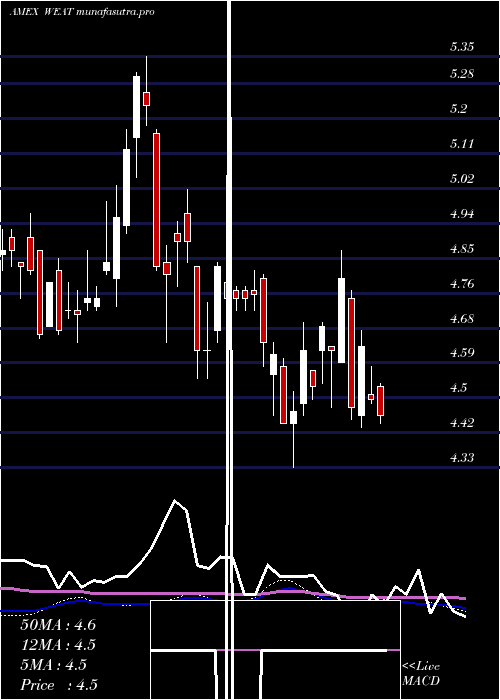This screenshot has height=700, width=500.
Task: Click the 12MA : 4.5 readout
Action: click(58, 645)
